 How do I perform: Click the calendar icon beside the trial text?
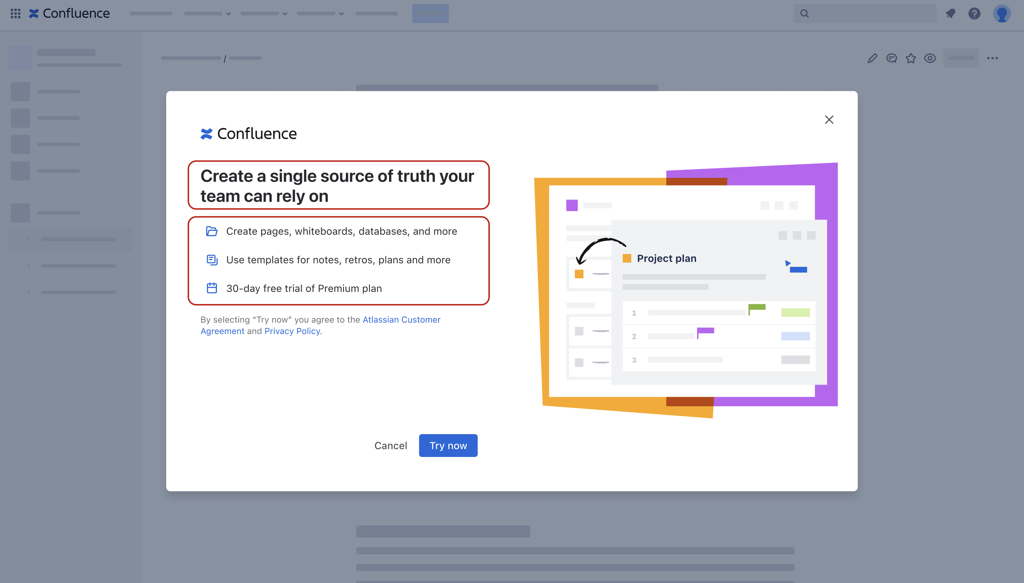(x=211, y=288)
